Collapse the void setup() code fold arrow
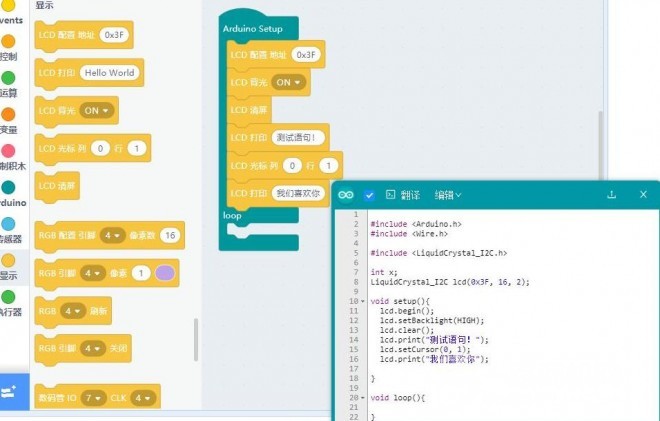 pos(362,301)
